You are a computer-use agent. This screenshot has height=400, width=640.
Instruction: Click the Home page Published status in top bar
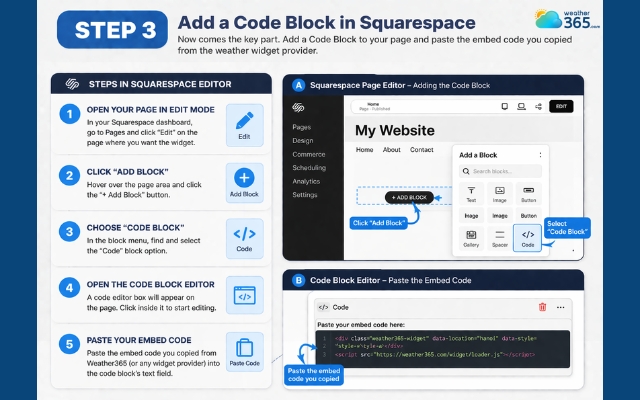pos(374,107)
